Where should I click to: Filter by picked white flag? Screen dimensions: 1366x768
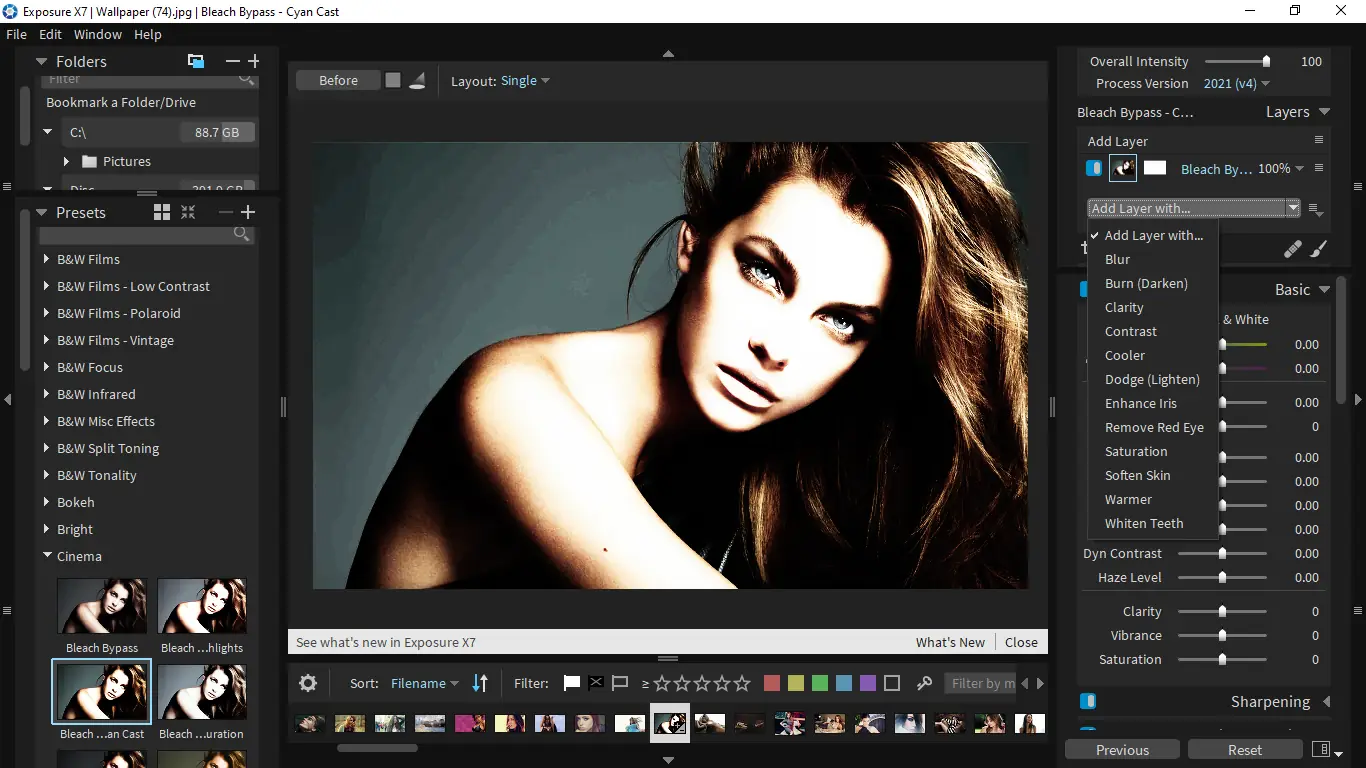[x=572, y=683]
